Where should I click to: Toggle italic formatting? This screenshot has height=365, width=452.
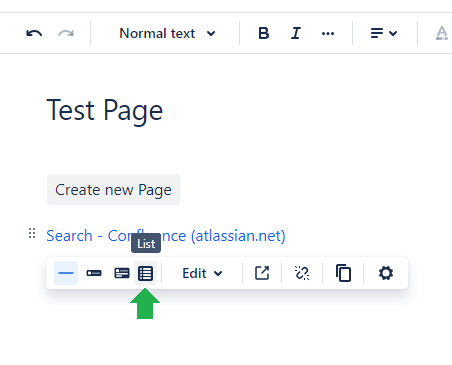click(296, 33)
